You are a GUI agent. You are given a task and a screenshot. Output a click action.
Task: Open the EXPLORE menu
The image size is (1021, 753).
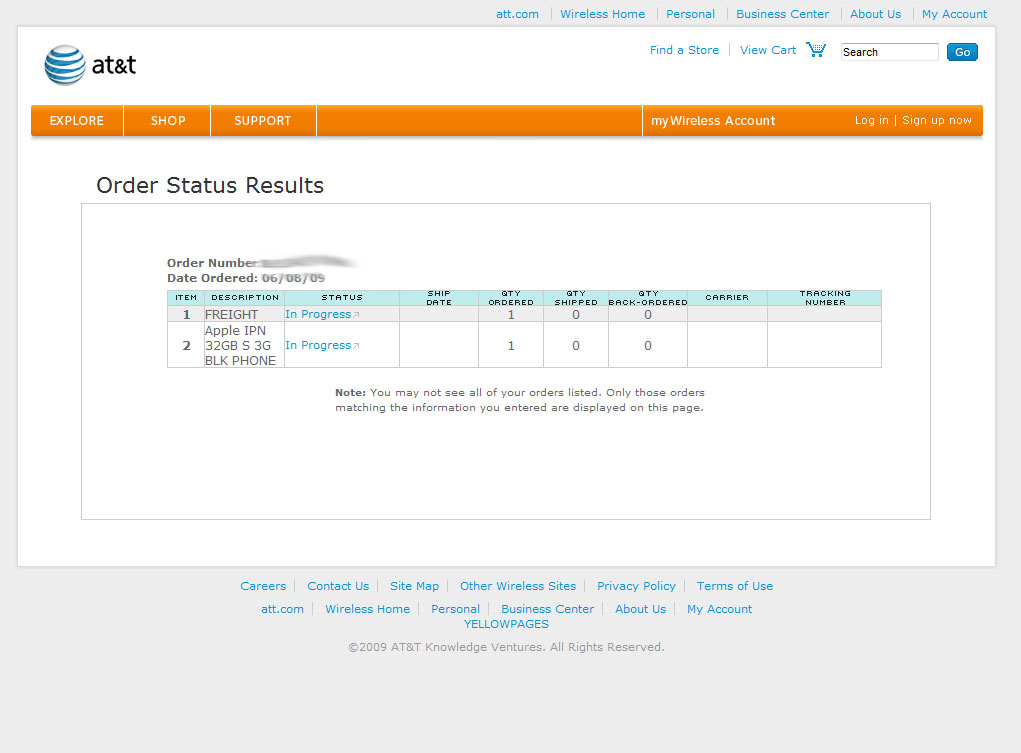77,121
